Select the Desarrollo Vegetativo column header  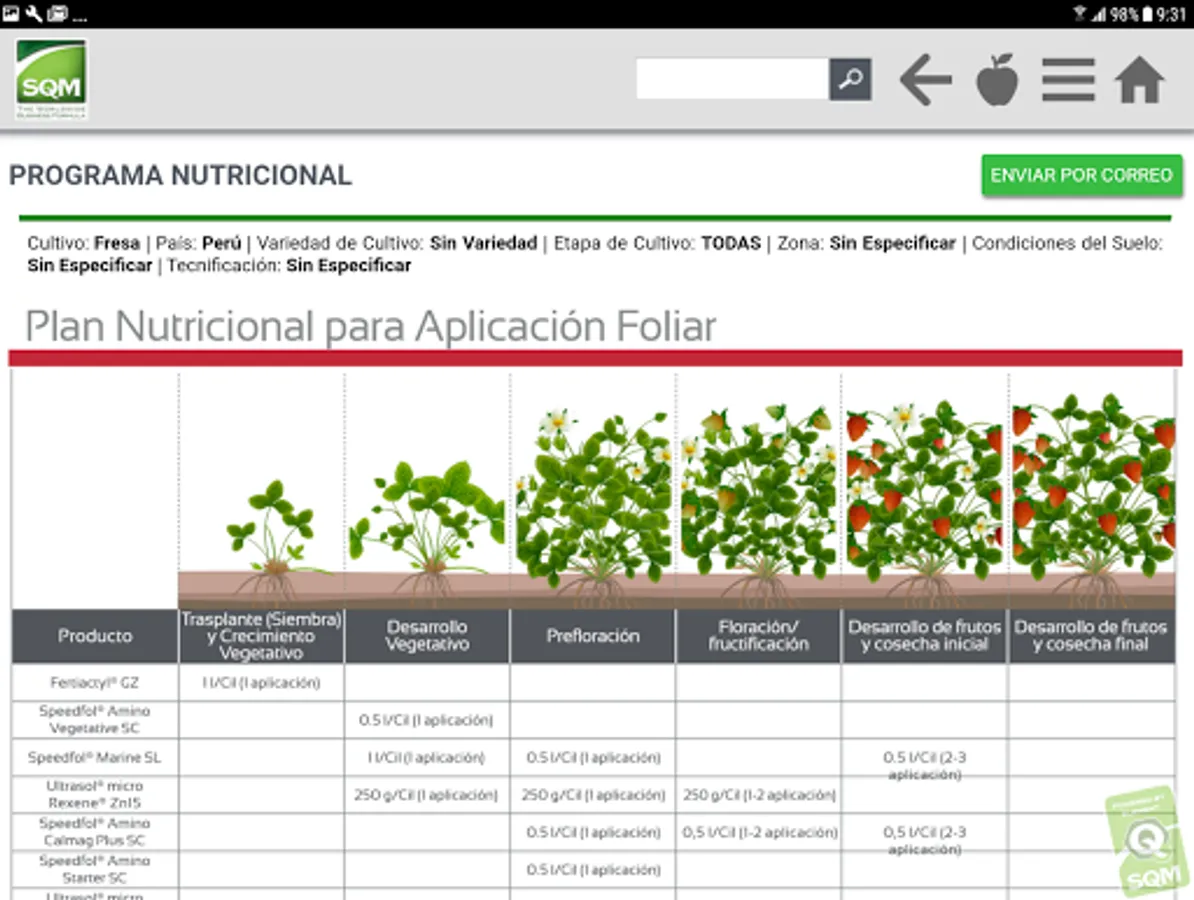click(x=427, y=636)
